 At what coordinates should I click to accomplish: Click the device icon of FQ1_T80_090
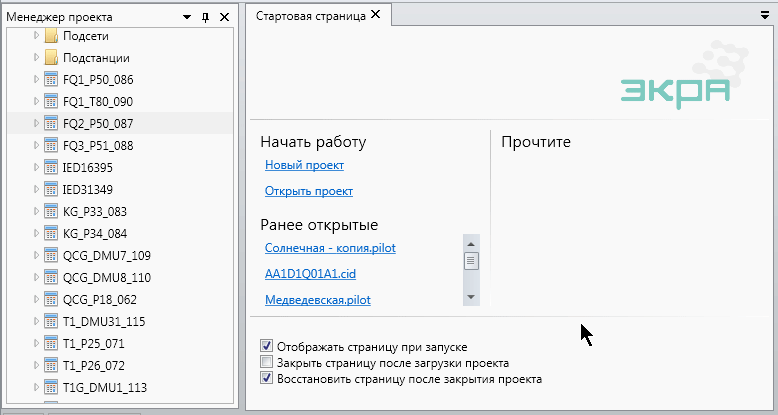tap(51, 101)
